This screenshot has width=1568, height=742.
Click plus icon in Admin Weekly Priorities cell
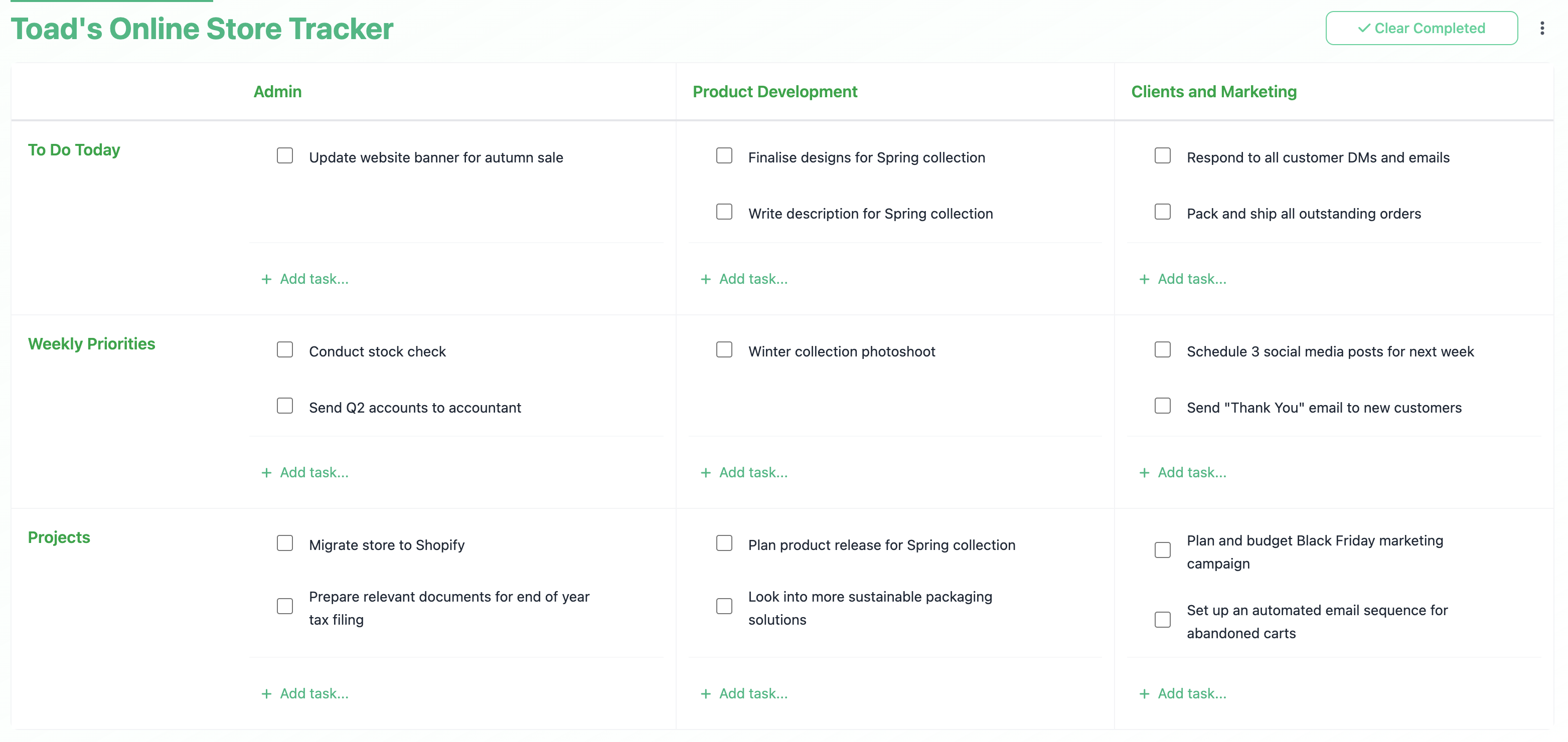pyautogui.click(x=266, y=473)
